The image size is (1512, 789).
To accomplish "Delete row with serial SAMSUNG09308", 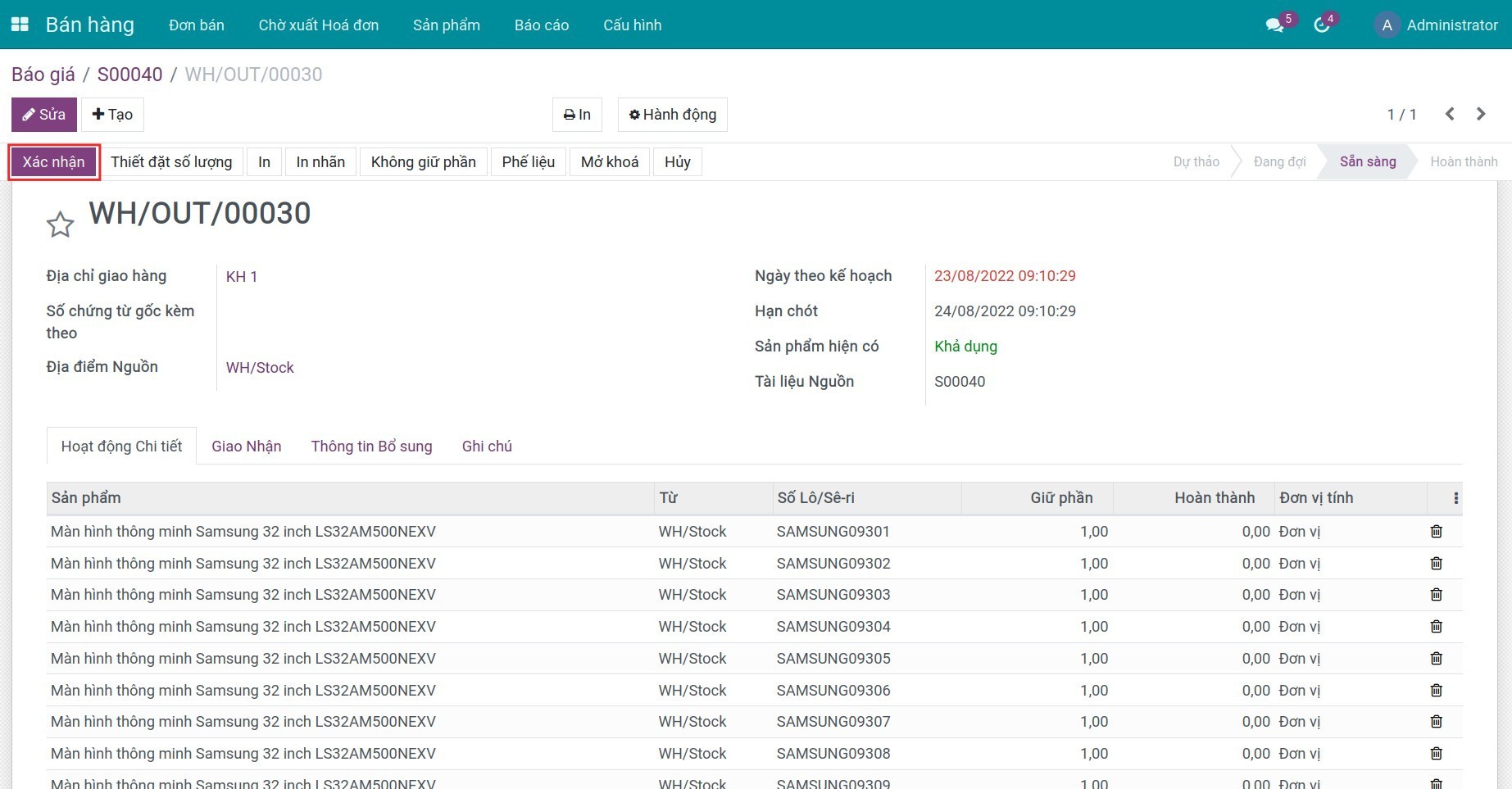I will 1437,754.
